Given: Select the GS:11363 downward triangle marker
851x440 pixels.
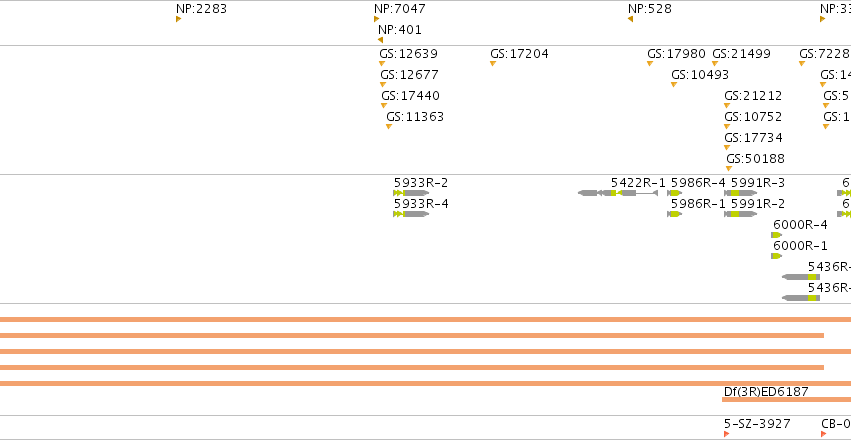Looking at the screenshot, I should (x=389, y=127).
